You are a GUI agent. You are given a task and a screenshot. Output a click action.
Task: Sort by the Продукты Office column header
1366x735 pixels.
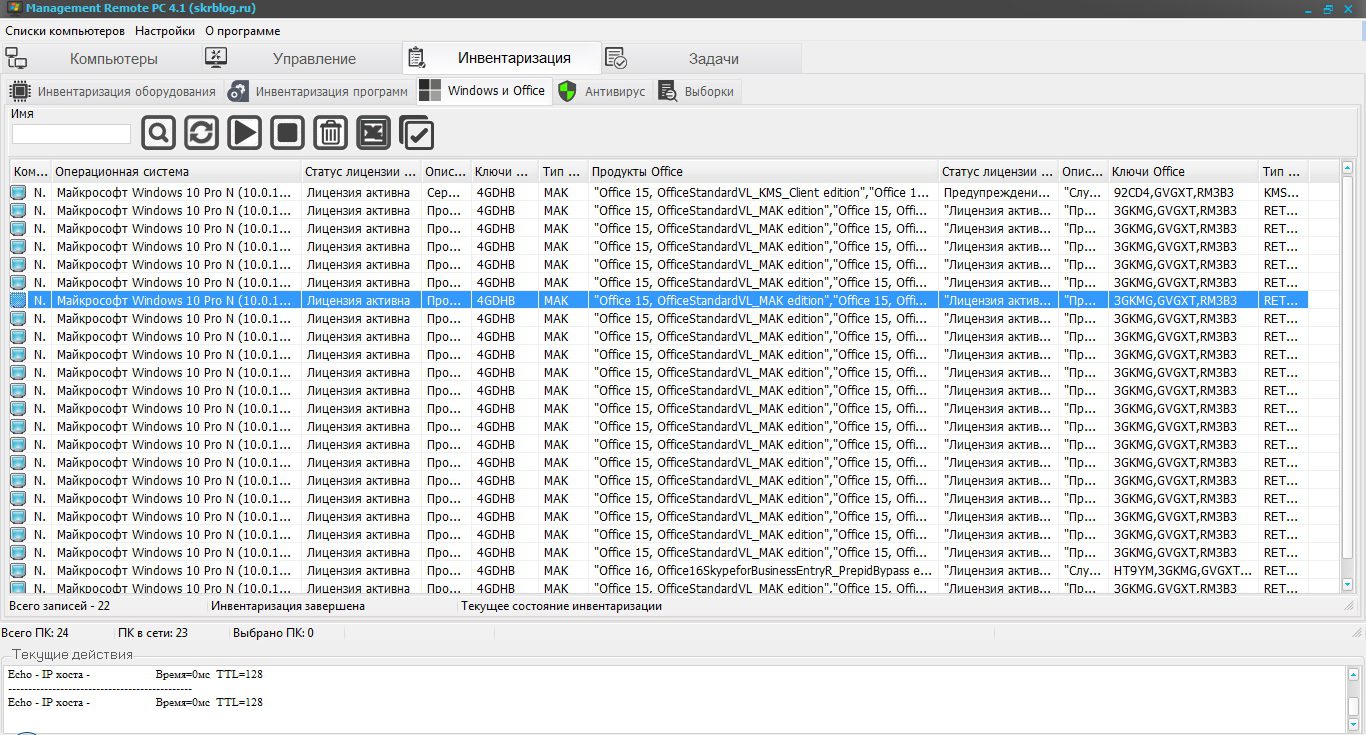763,172
